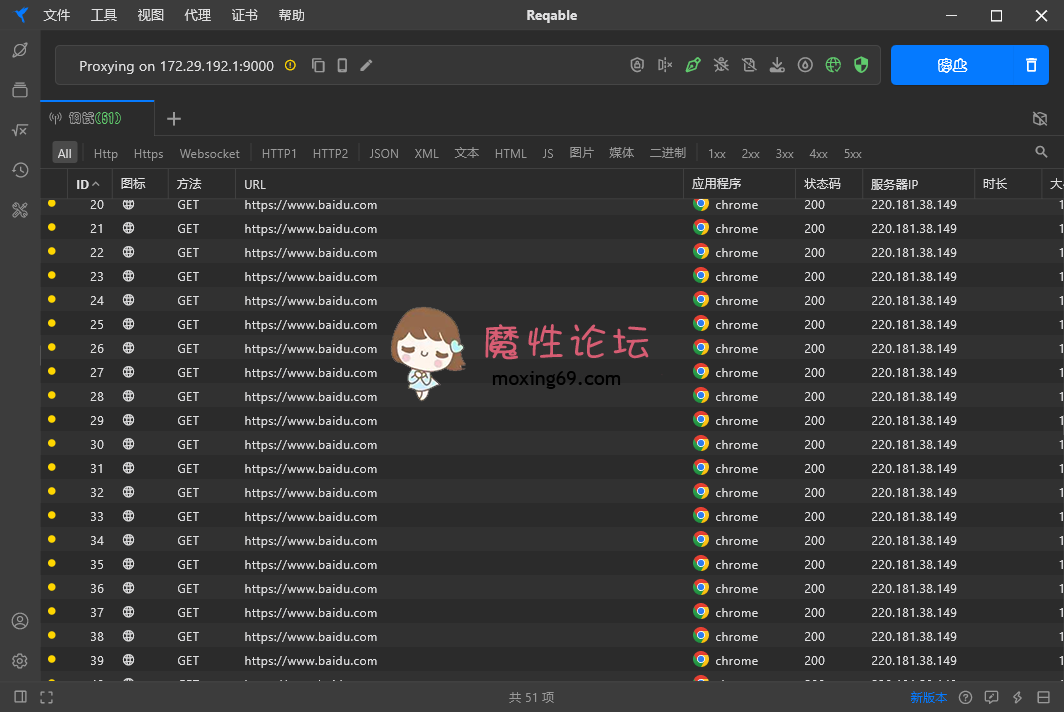Viewport: 1064px width, 712px height.
Task: Collapse the sidebar using the bottom-left panel icon
Action: pyautogui.click(x=18, y=696)
